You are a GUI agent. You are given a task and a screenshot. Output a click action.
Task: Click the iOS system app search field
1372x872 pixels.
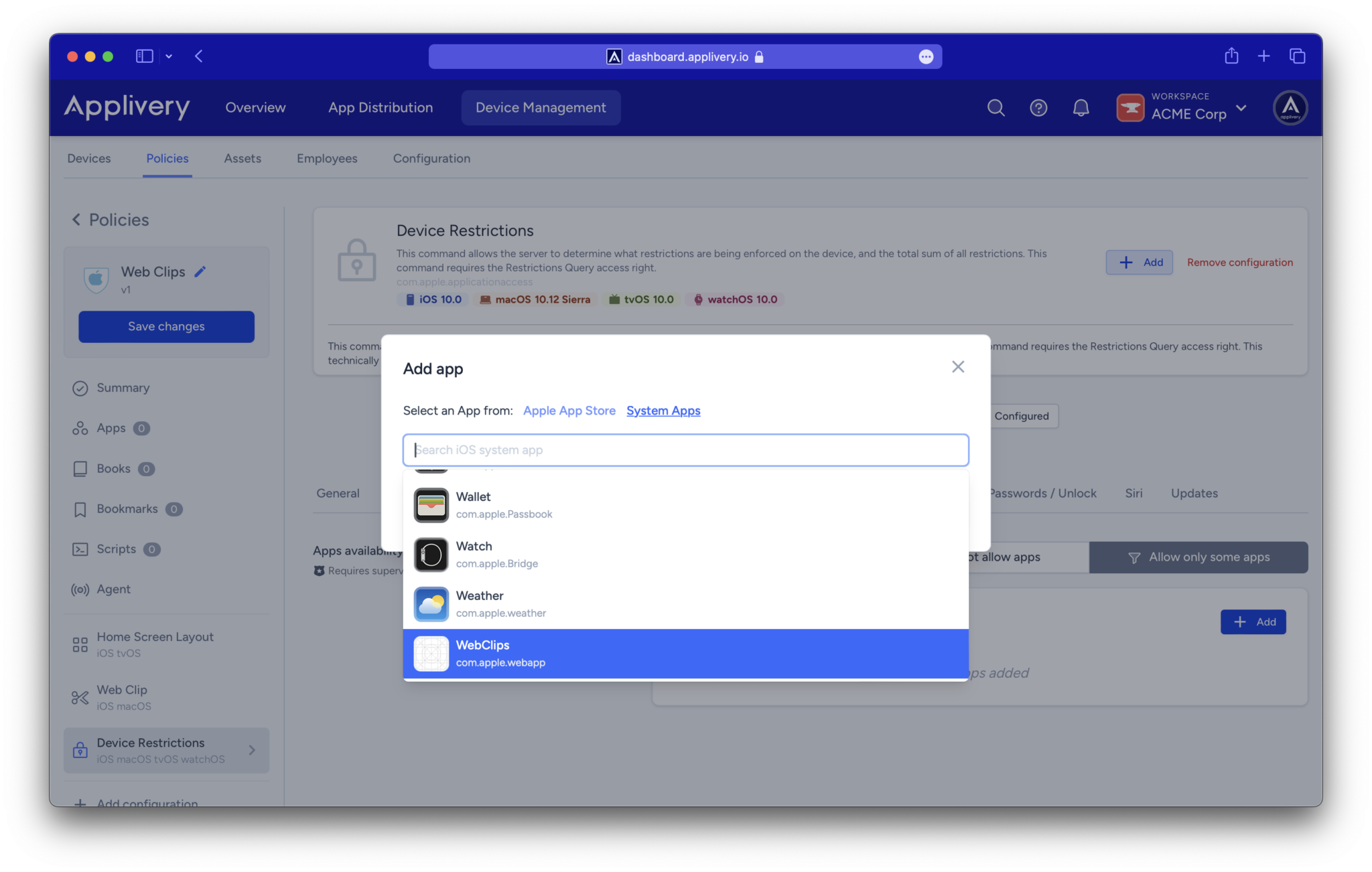point(685,449)
